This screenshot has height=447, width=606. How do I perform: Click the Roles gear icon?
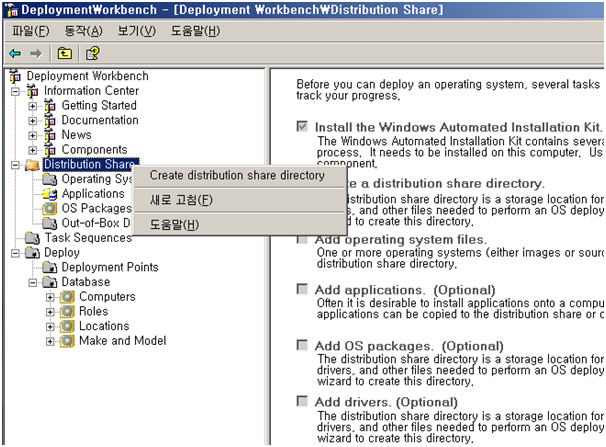(x=67, y=311)
